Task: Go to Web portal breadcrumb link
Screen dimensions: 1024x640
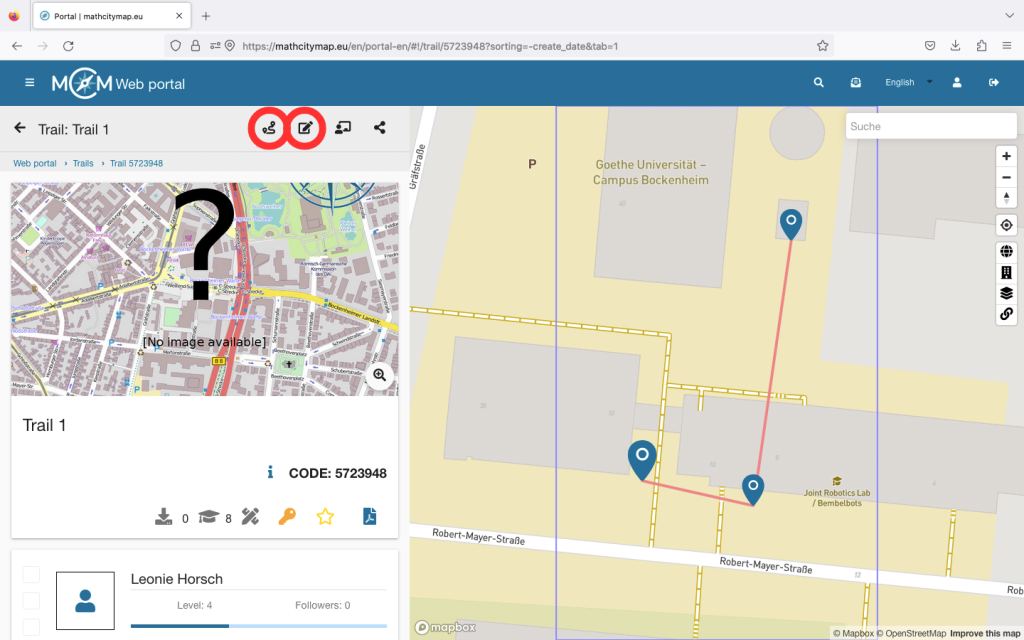Action: [x=35, y=163]
